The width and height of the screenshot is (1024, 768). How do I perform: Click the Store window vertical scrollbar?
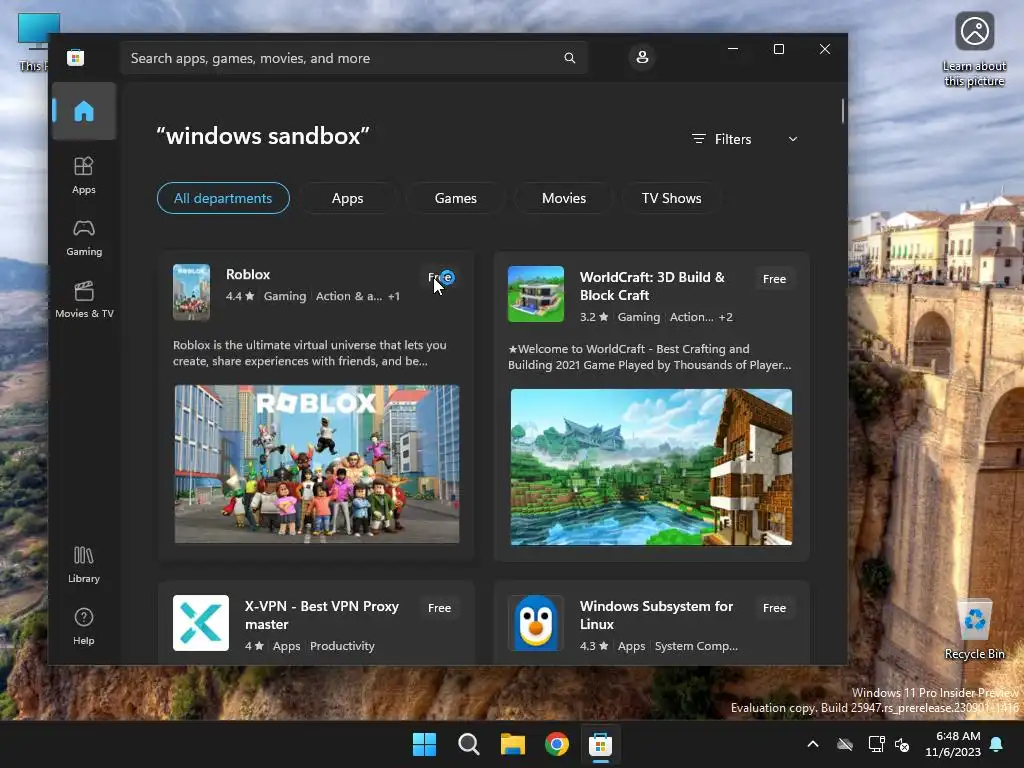click(x=842, y=110)
